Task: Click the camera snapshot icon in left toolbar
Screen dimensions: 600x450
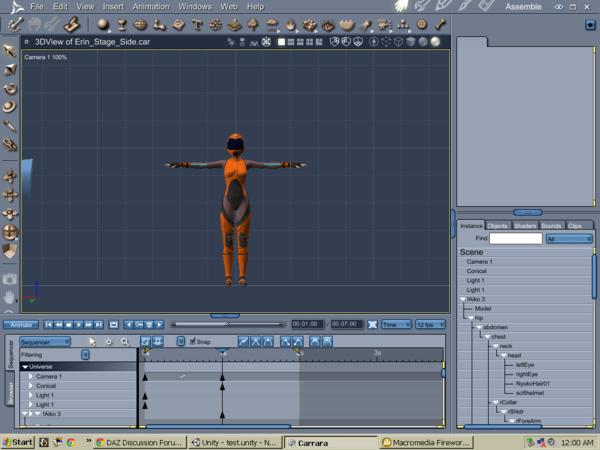Action: point(10,279)
